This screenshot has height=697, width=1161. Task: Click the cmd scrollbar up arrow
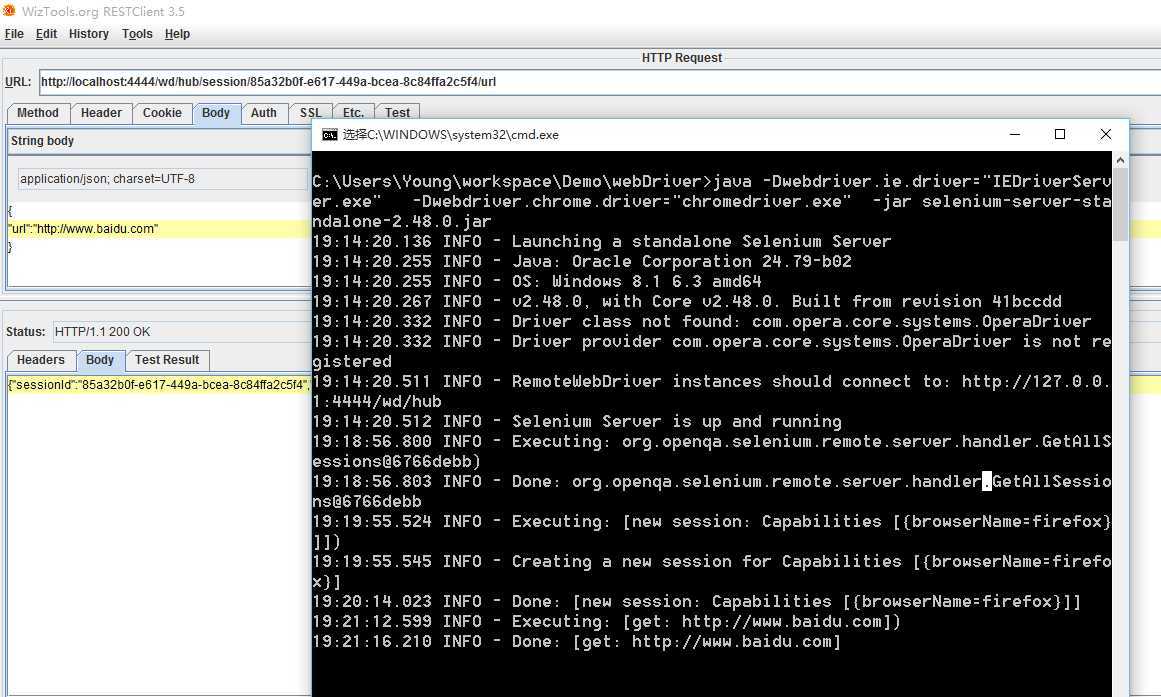(1120, 159)
